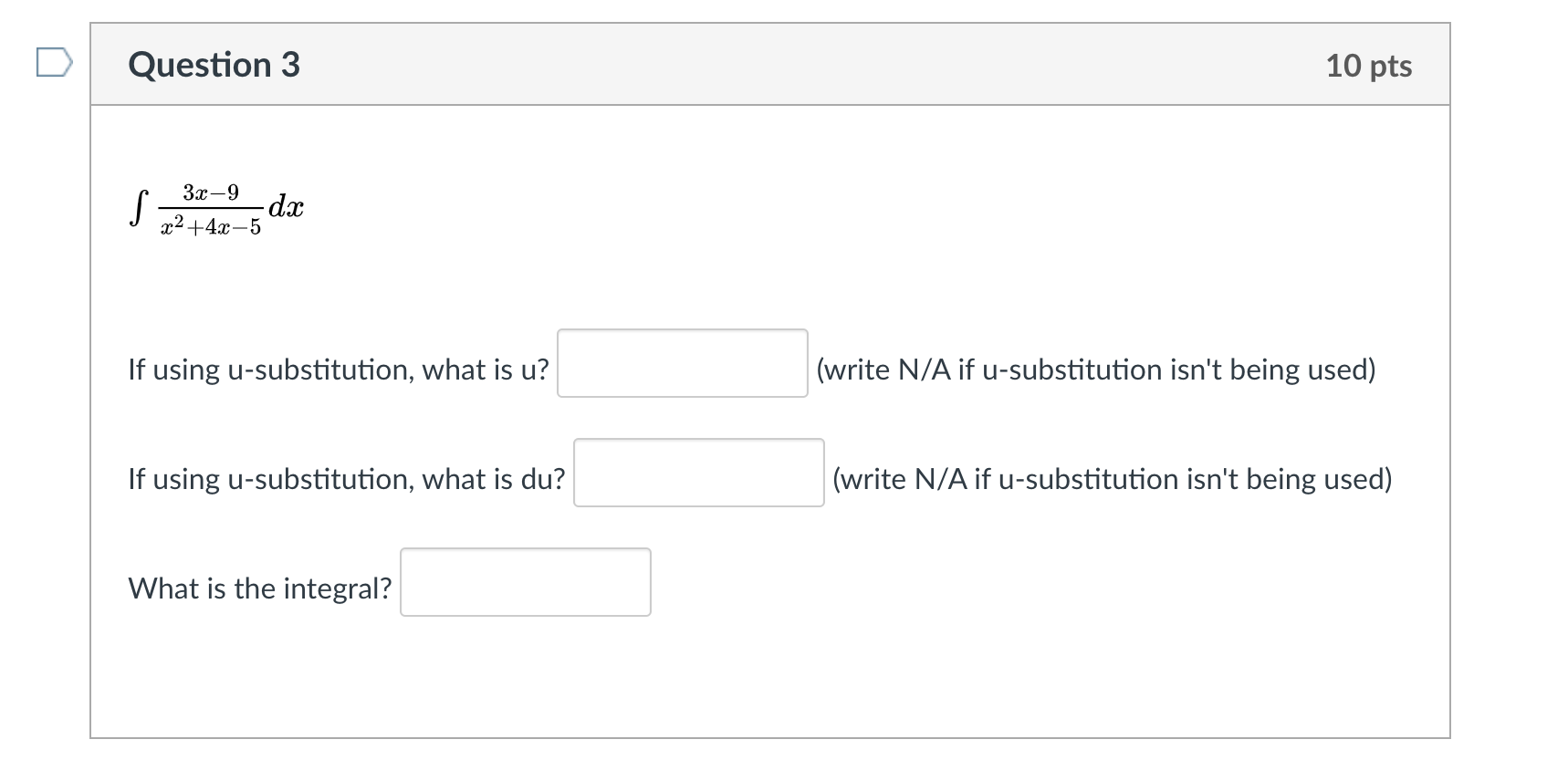
Task: Click the empty u answer input to focus it
Action: click(682, 362)
